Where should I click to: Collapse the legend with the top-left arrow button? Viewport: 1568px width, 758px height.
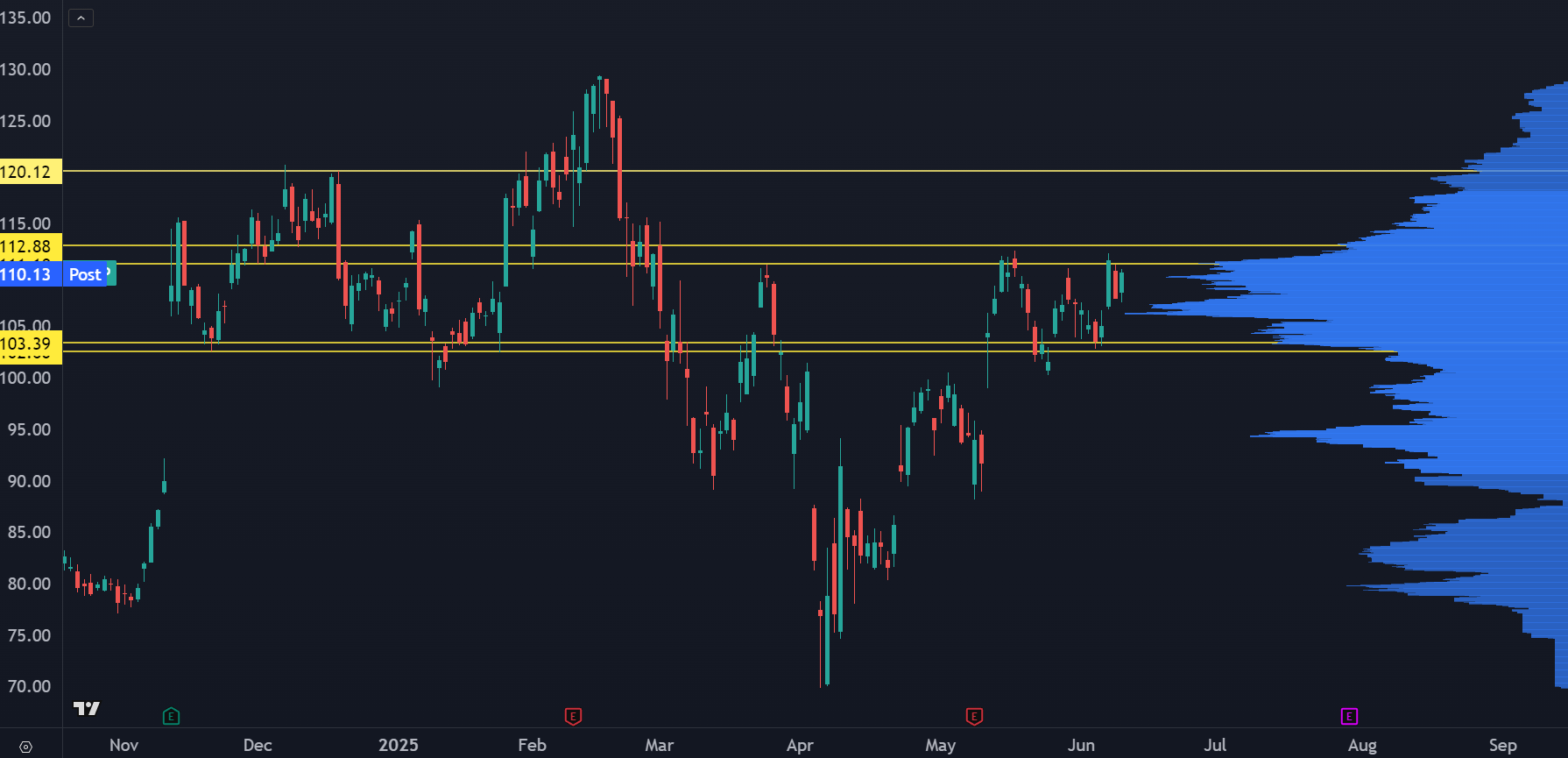pyautogui.click(x=81, y=18)
